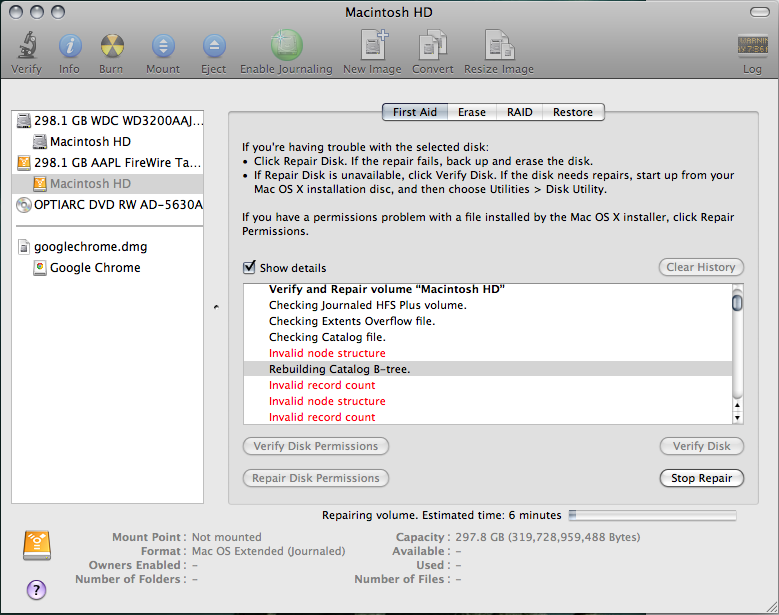Click the log scroll up arrow

(737, 405)
